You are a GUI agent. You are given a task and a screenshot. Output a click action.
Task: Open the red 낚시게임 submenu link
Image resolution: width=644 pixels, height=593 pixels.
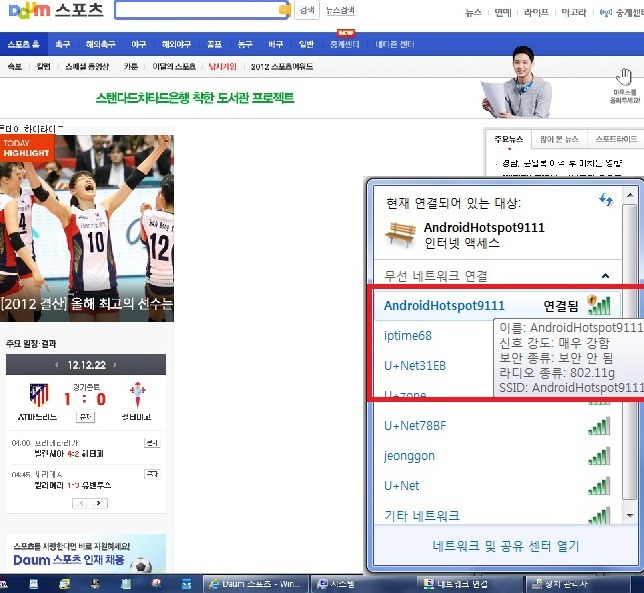(222, 67)
